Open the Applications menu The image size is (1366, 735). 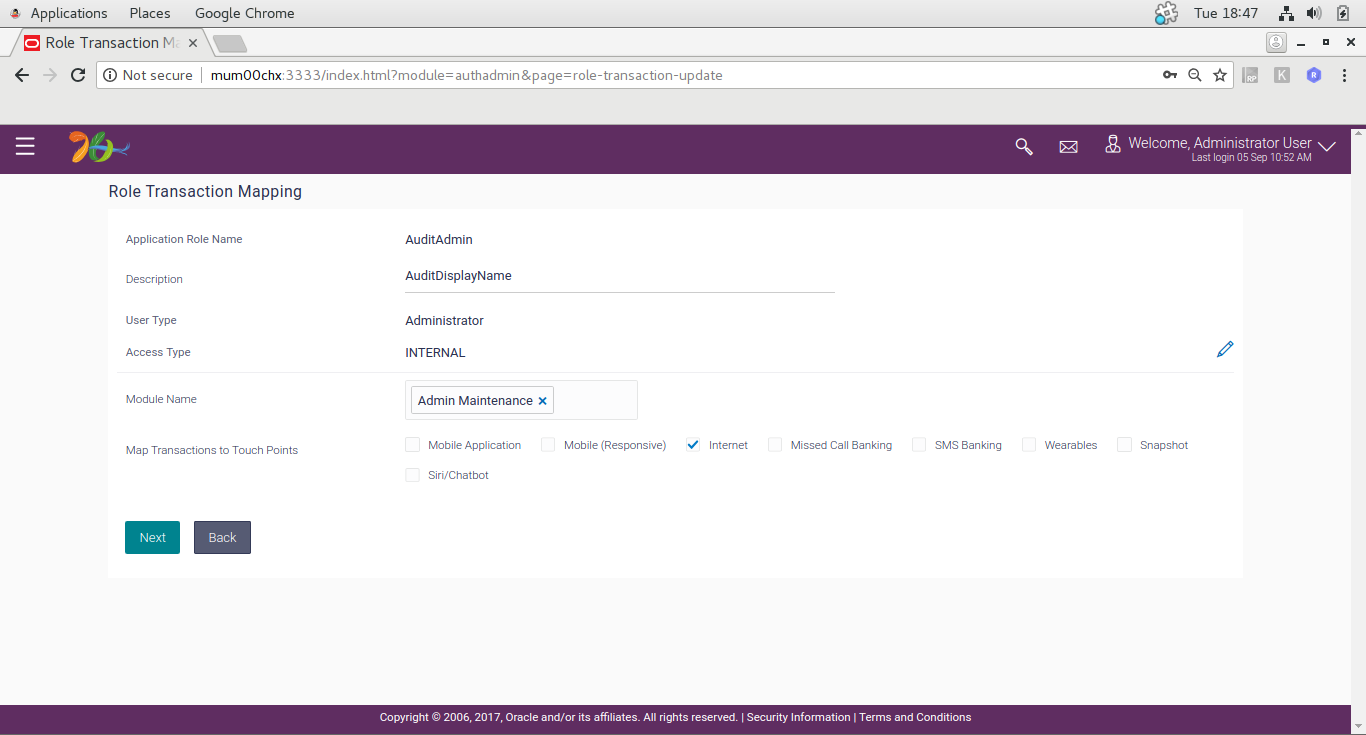pos(69,13)
